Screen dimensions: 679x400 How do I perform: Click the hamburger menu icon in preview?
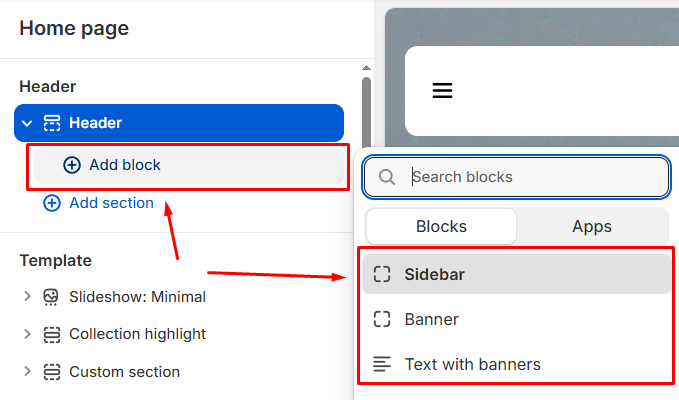click(442, 91)
